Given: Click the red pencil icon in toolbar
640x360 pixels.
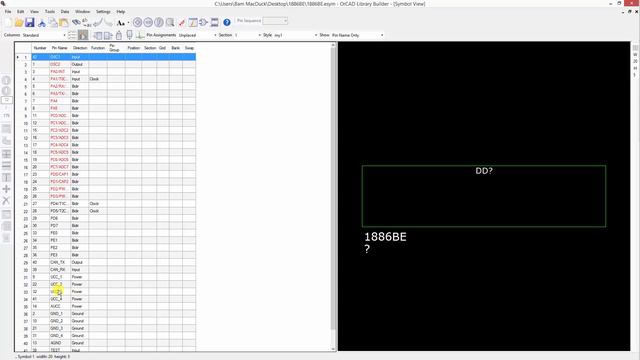Looking at the screenshot, I should pyautogui.click(x=182, y=22).
